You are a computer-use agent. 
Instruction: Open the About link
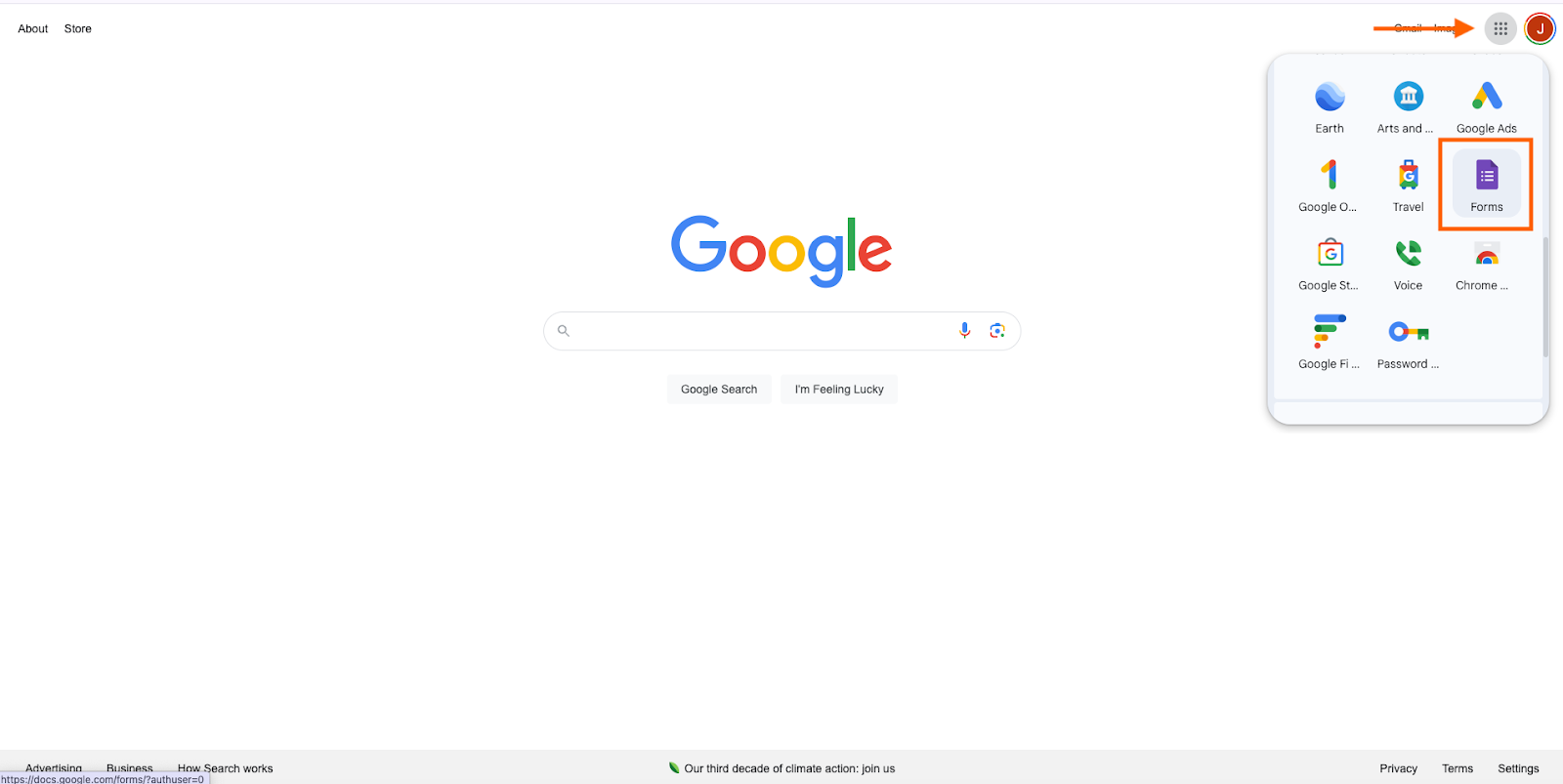[x=33, y=28]
